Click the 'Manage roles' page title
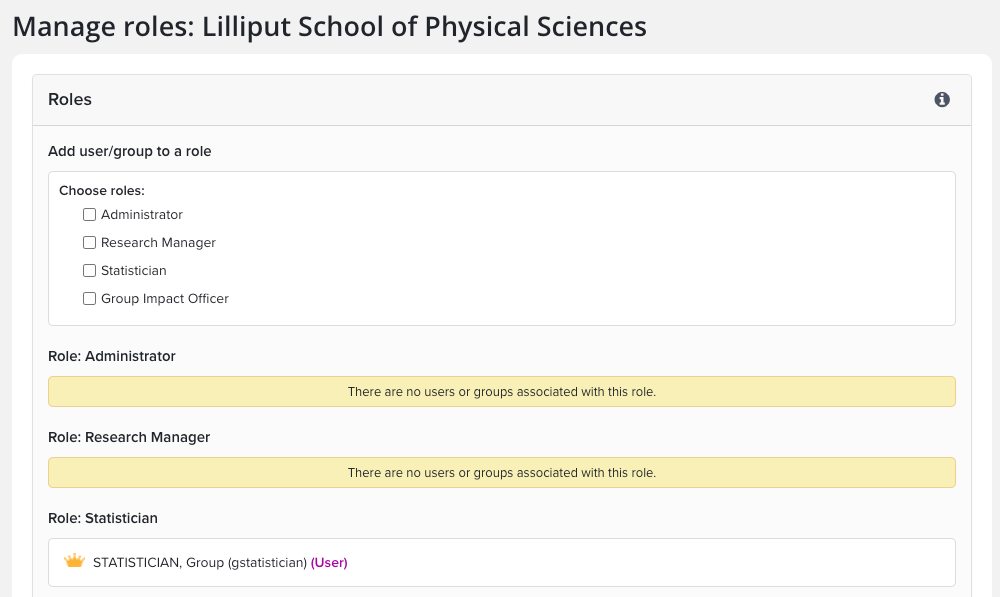Screen dimensions: 1000x597 [x=329, y=26]
